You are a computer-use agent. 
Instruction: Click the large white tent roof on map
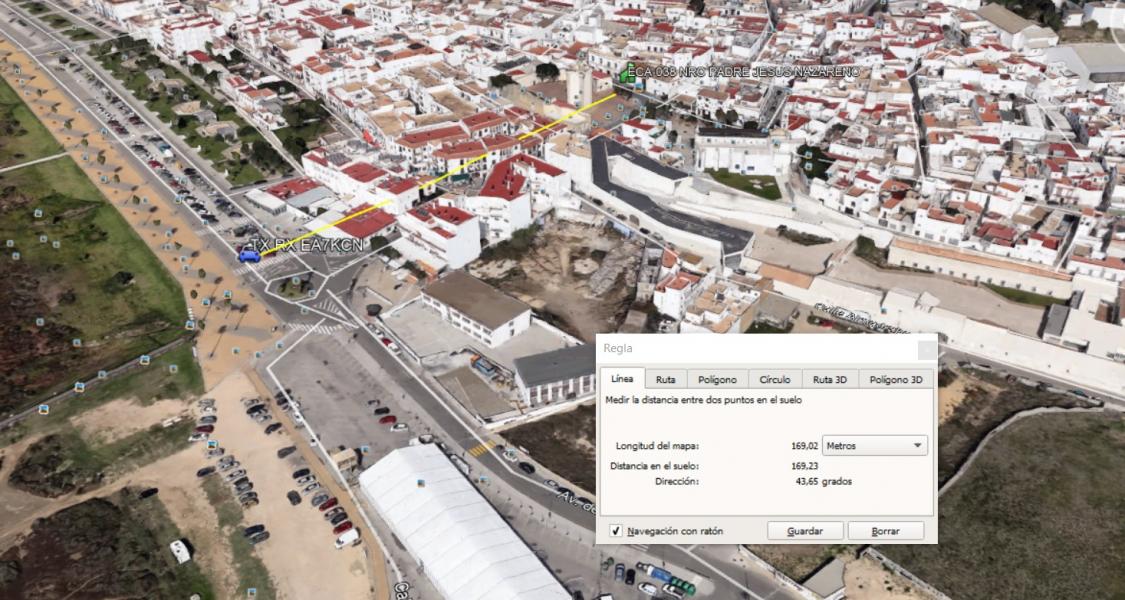[450, 520]
